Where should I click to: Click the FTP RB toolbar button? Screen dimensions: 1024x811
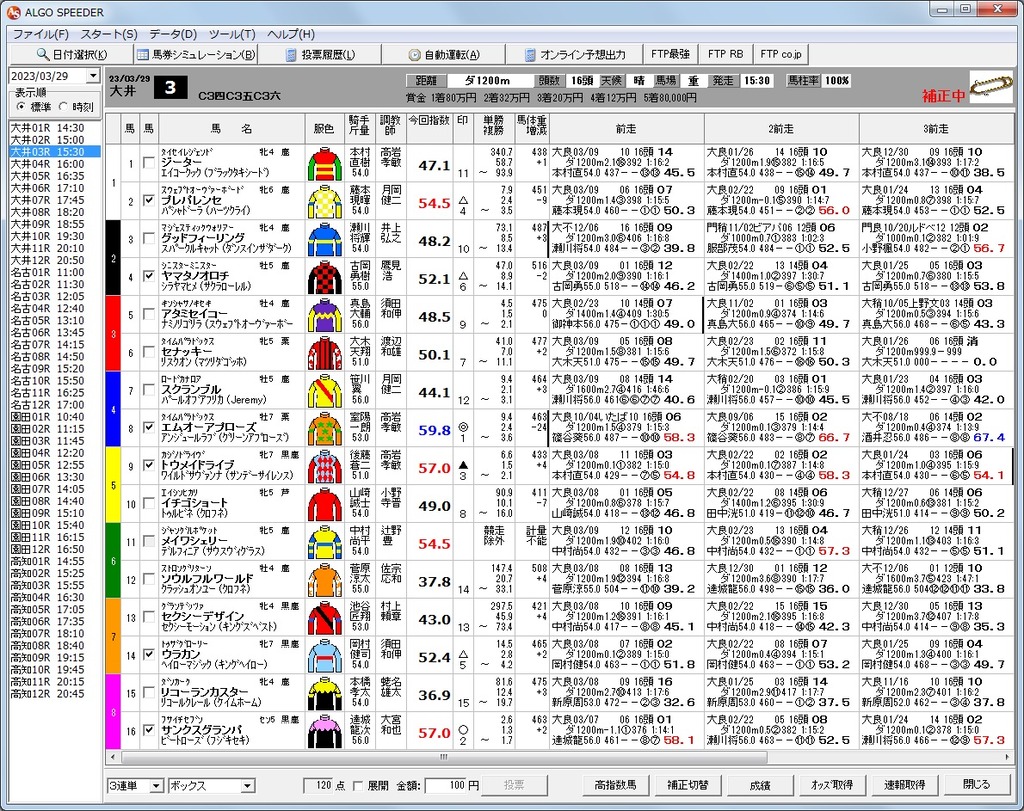[x=725, y=54]
